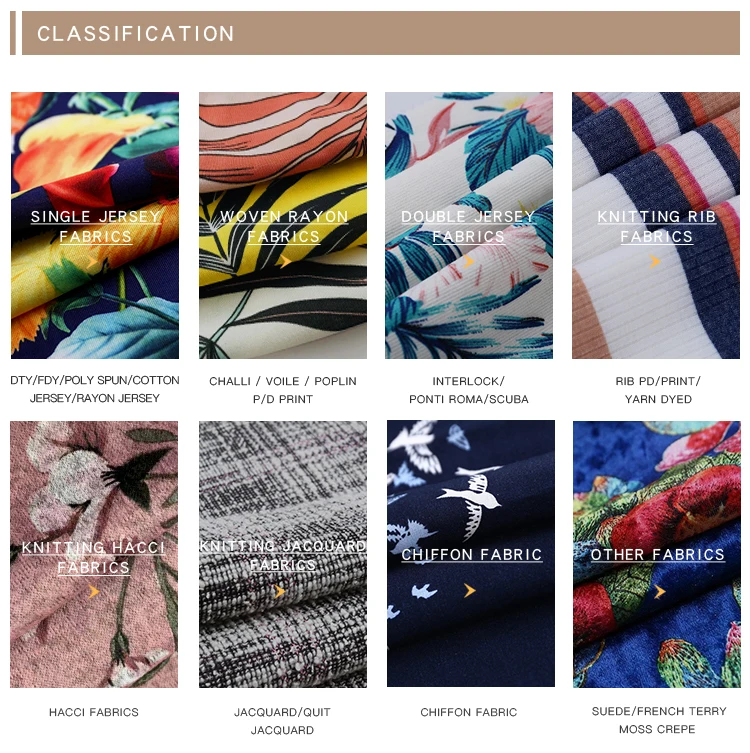The width and height of the screenshot is (750, 753).
Task: Select the Knitting Hacci Fabrics title
Action: tap(94, 557)
